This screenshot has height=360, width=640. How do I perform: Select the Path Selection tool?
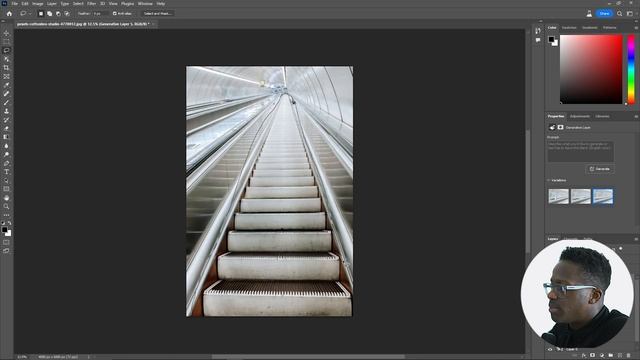pos(7,180)
